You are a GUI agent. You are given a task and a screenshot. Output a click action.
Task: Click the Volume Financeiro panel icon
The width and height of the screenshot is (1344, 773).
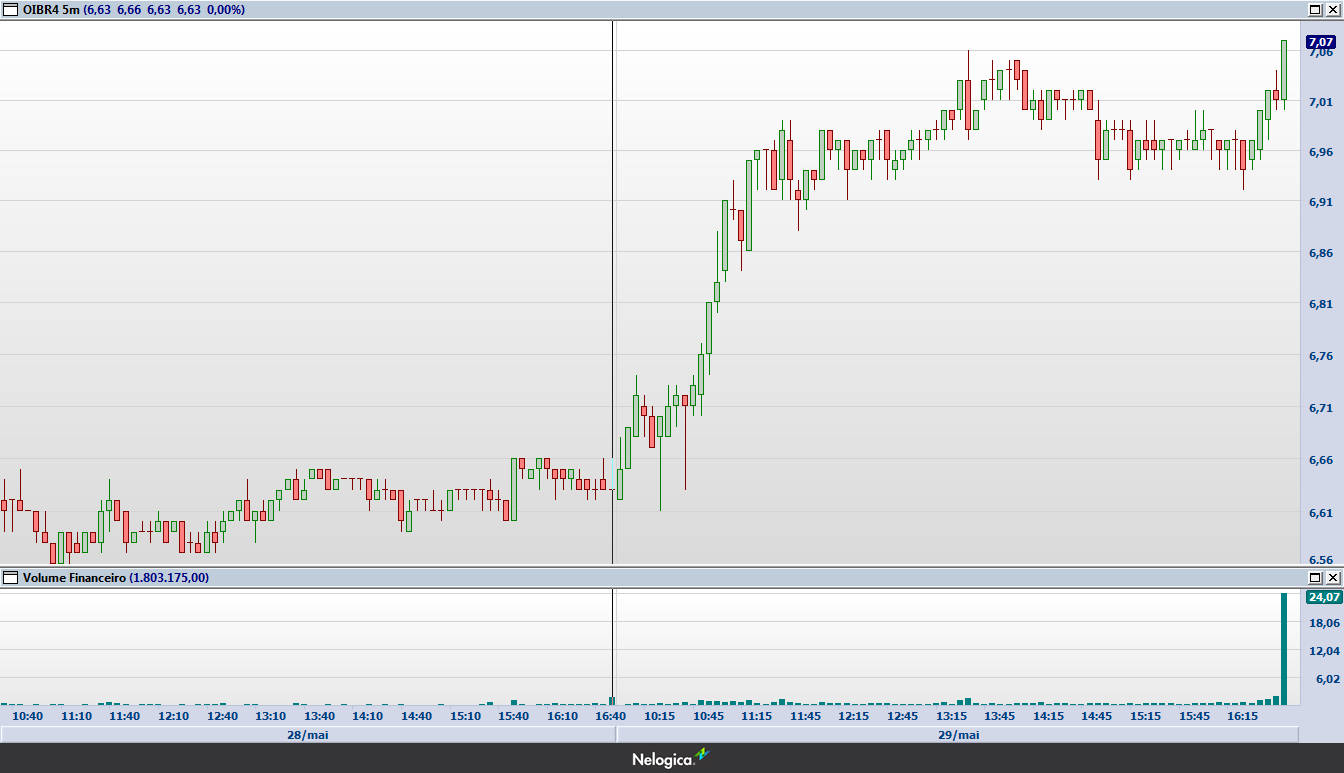(11, 577)
